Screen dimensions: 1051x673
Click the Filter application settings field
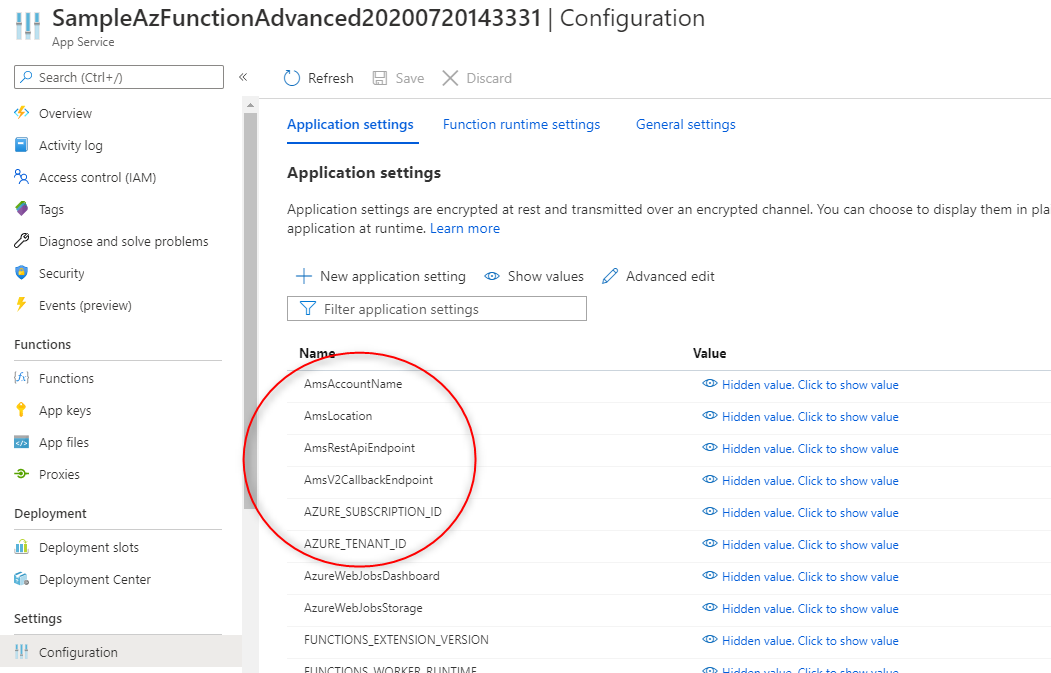pyautogui.click(x=437, y=308)
